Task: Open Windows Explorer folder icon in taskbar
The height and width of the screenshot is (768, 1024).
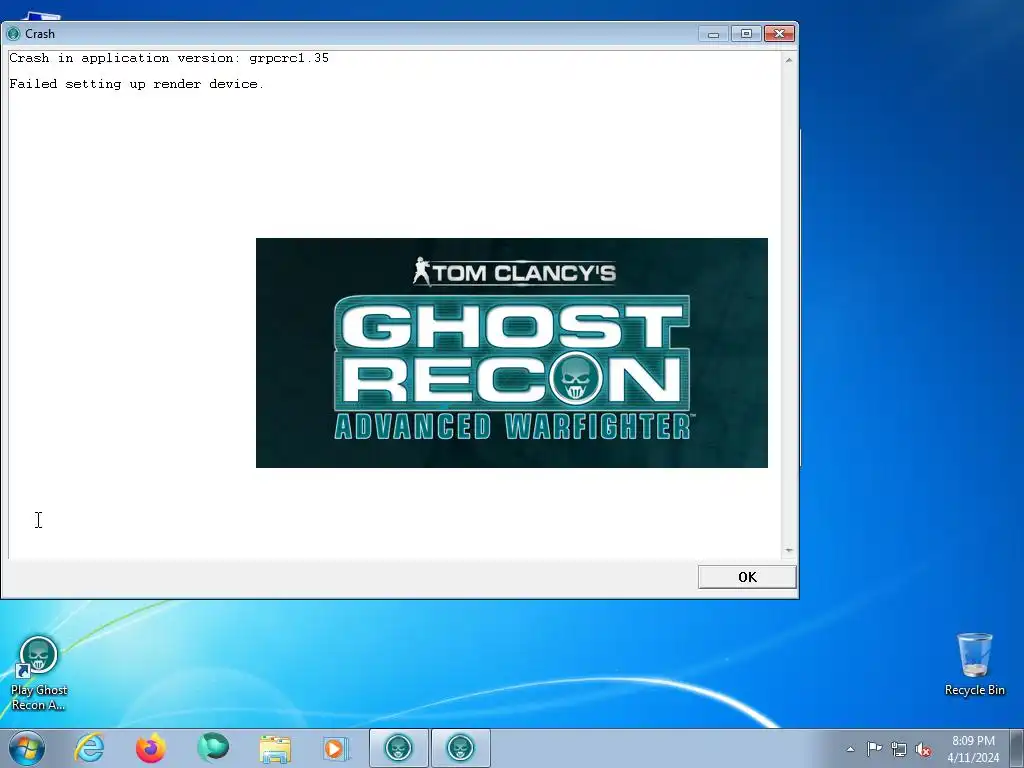Action: (275, 748)
